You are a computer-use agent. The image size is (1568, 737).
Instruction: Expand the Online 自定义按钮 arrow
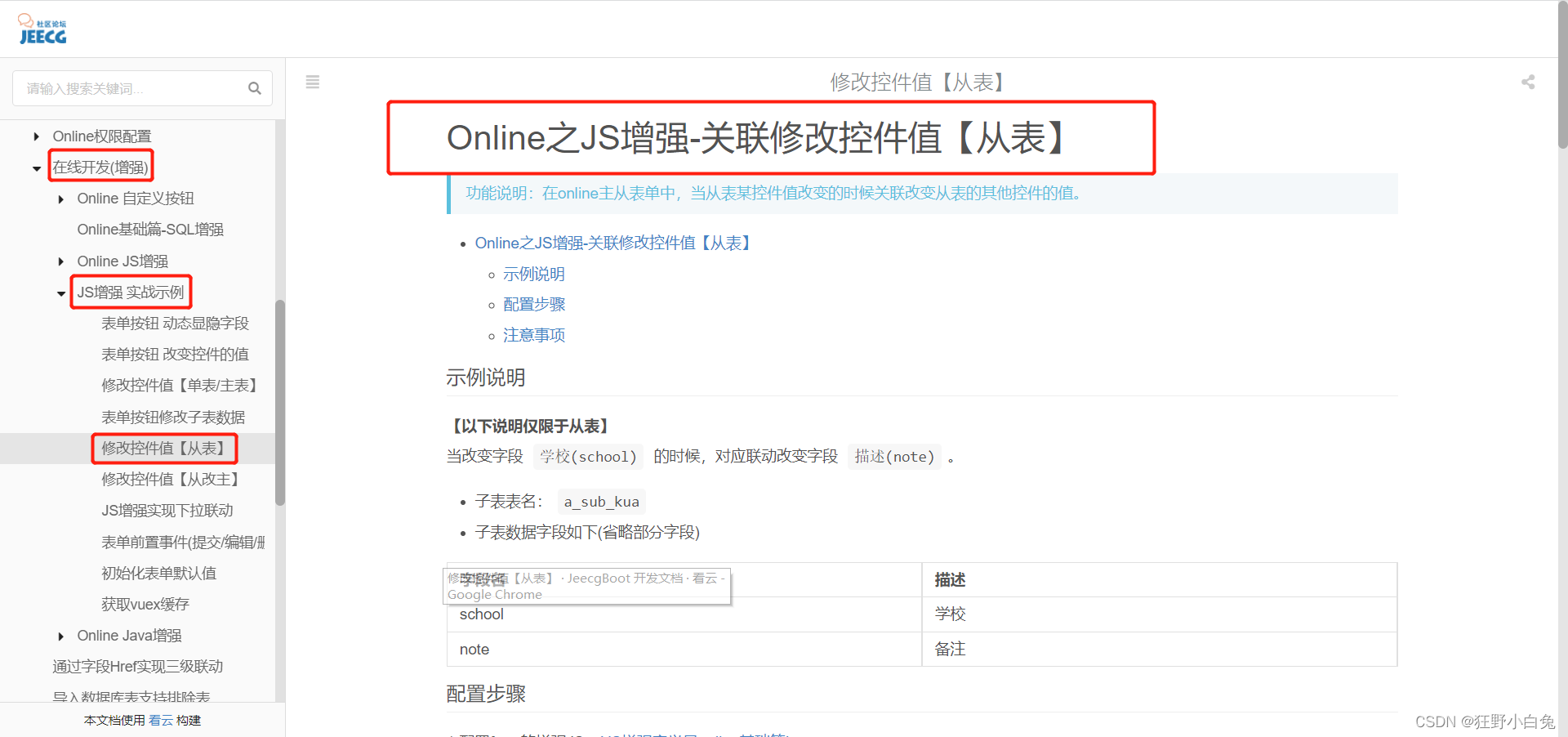click(x=60, y=199)
